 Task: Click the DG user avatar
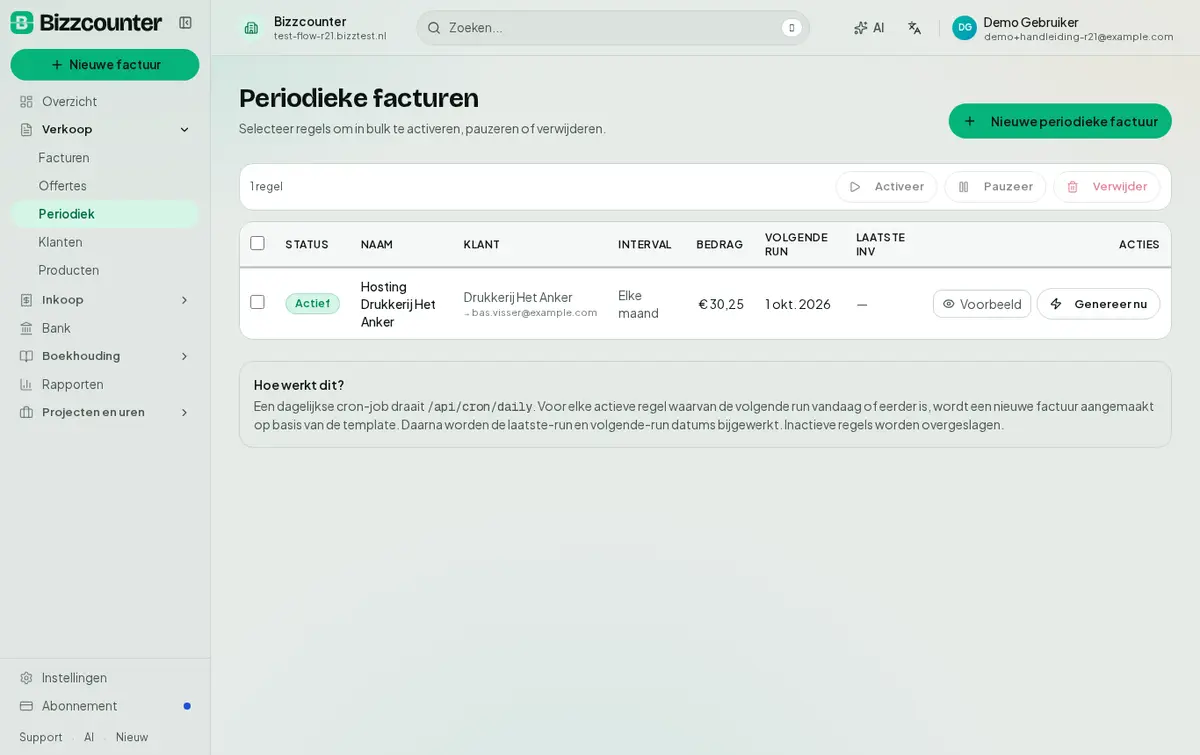point(964,28)
